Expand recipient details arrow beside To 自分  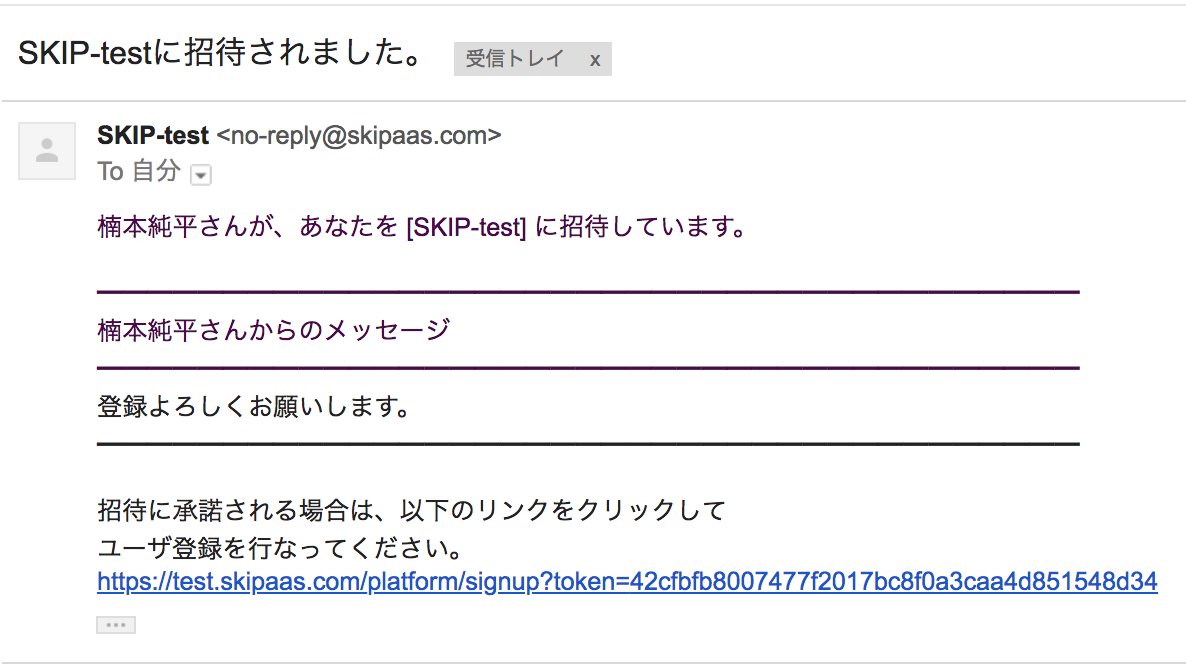200,175
